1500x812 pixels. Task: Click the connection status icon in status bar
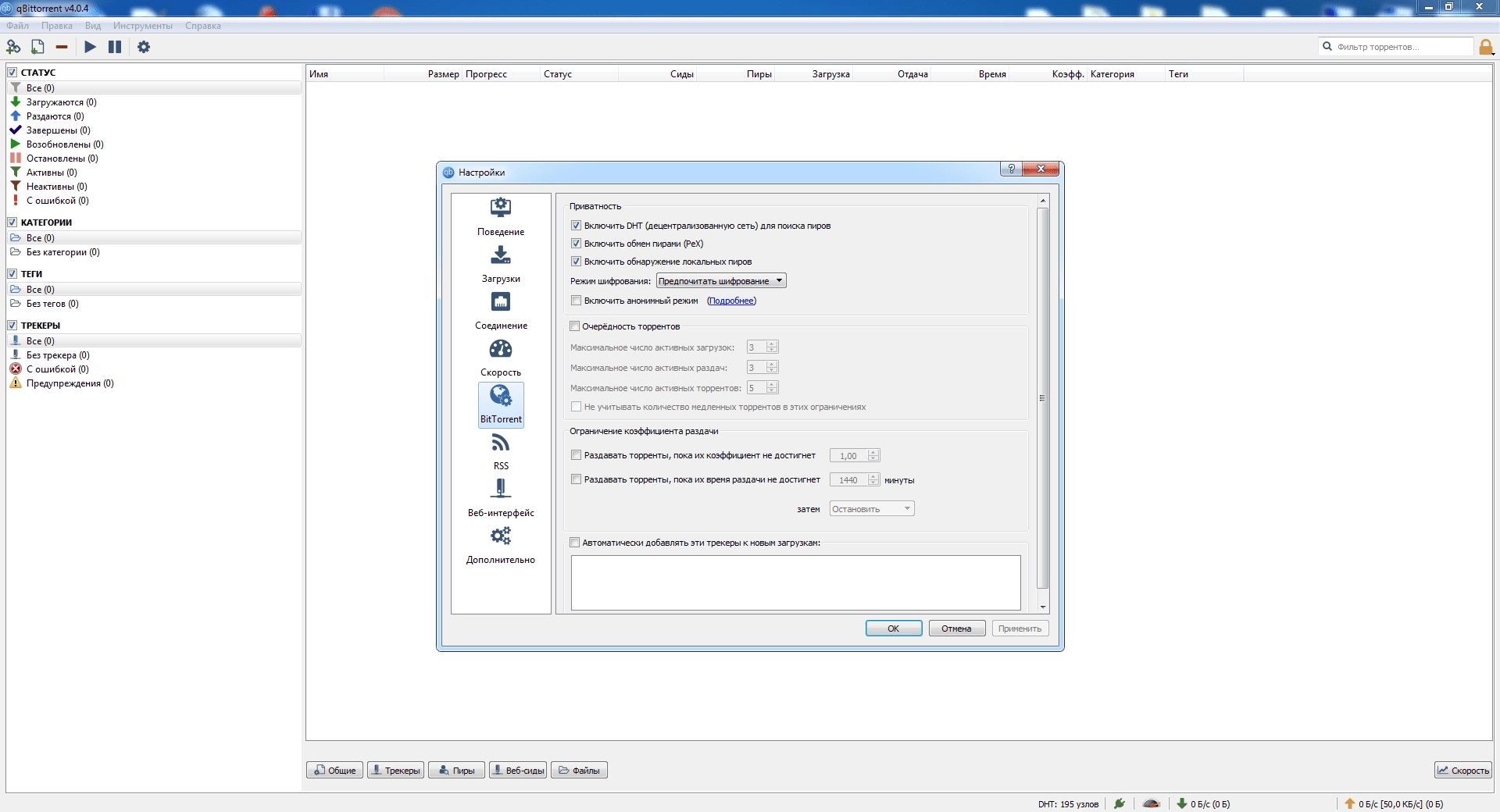tap(1120, 803)
